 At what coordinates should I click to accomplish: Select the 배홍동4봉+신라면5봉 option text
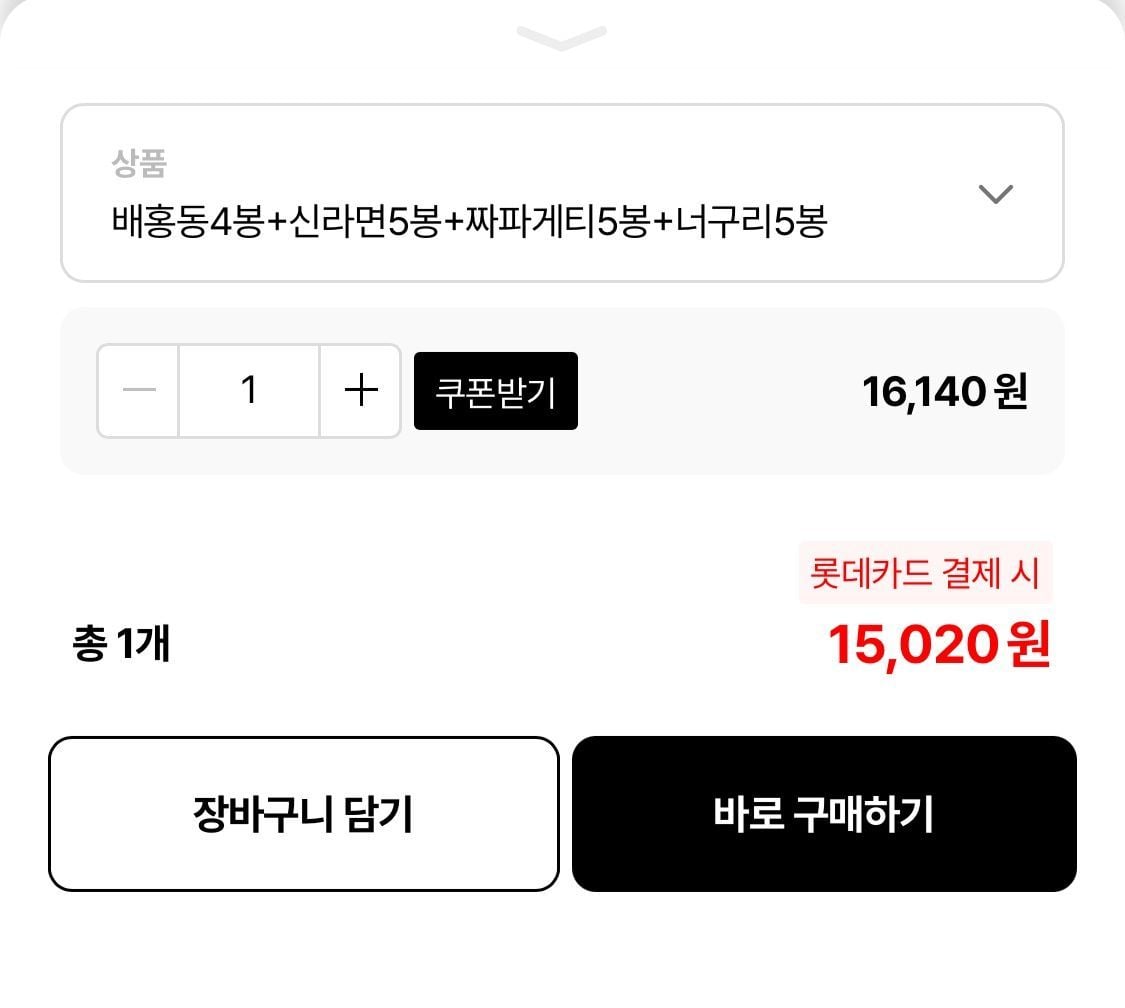275,222
